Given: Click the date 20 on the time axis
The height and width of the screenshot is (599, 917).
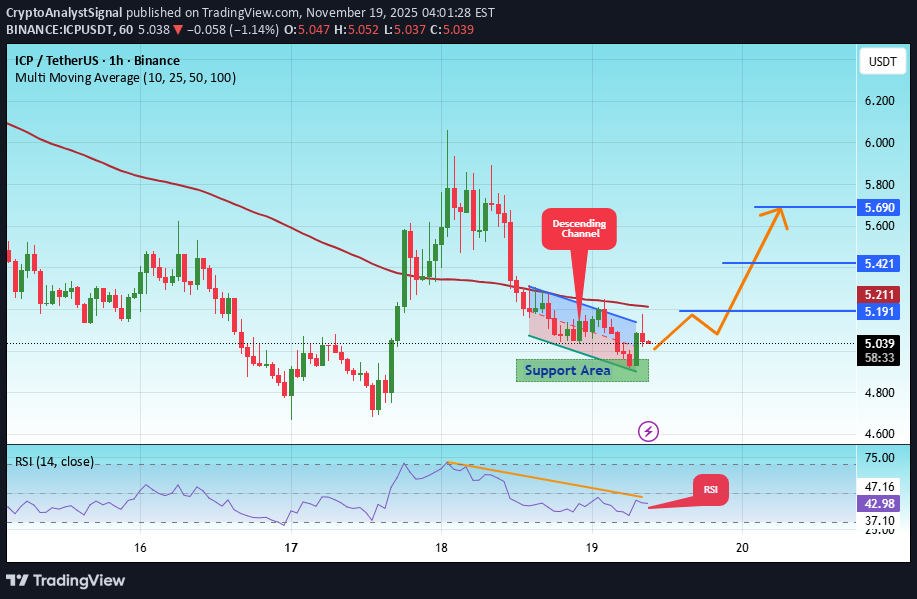Looking at the screenshot, I should coord(742,549).
